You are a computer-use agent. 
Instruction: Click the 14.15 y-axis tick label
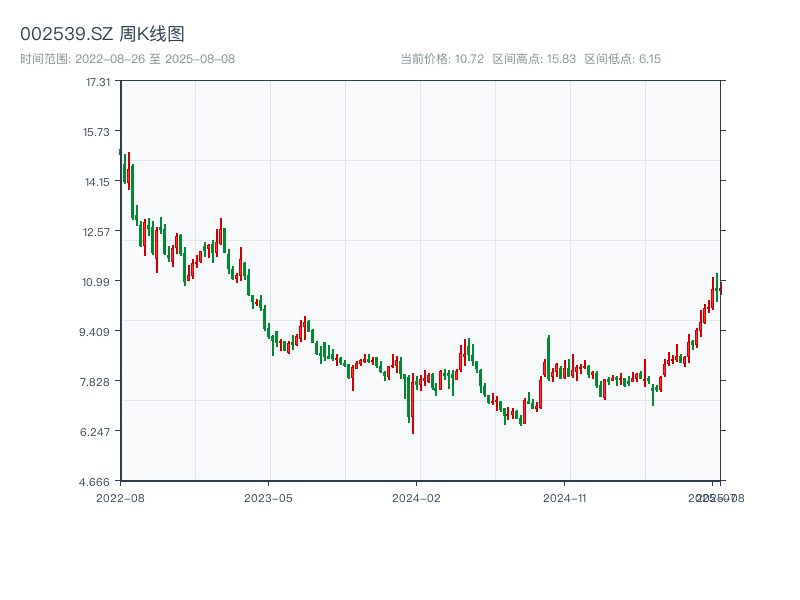[x=98, y=182]
